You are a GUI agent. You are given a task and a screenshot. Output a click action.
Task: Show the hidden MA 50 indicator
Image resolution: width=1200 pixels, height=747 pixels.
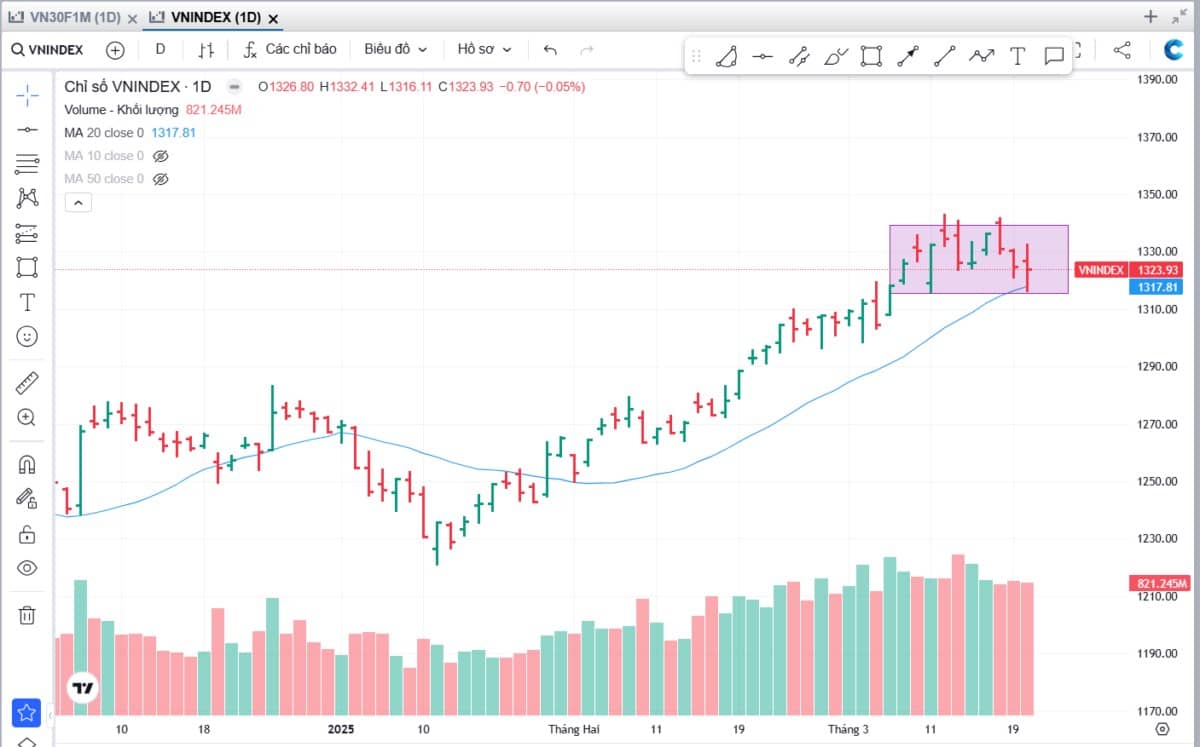(x=161, y=179)
